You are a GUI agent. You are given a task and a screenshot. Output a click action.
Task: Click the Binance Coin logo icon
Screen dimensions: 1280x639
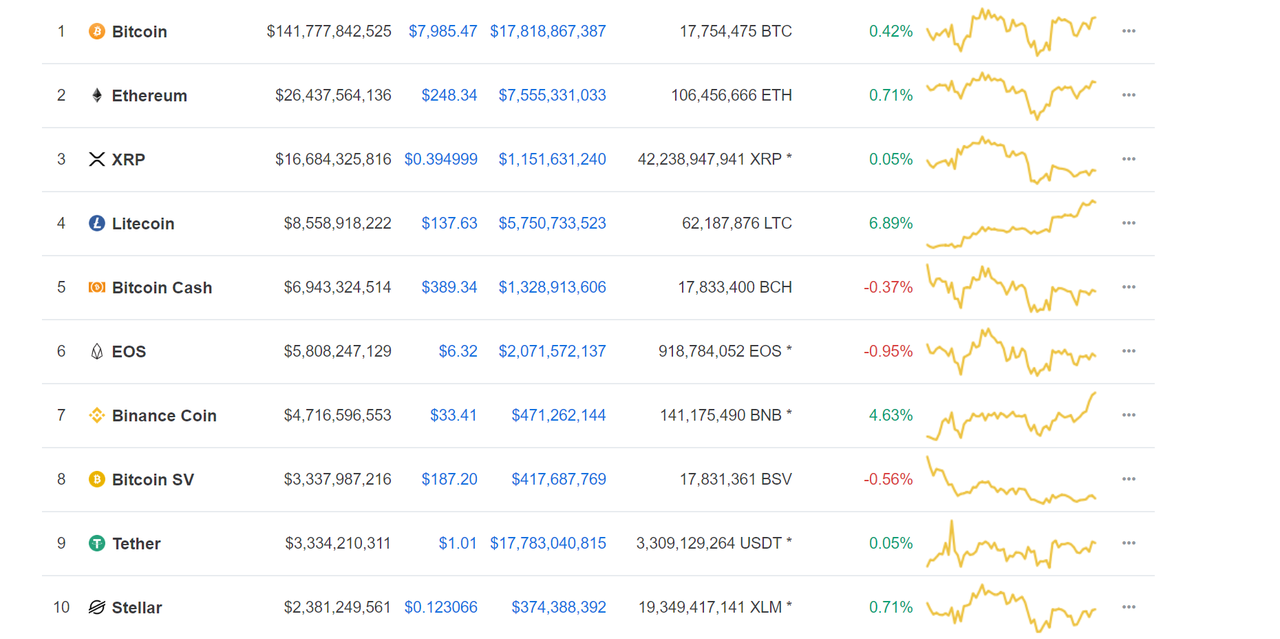pyautogui.click(x=97, y=416)
